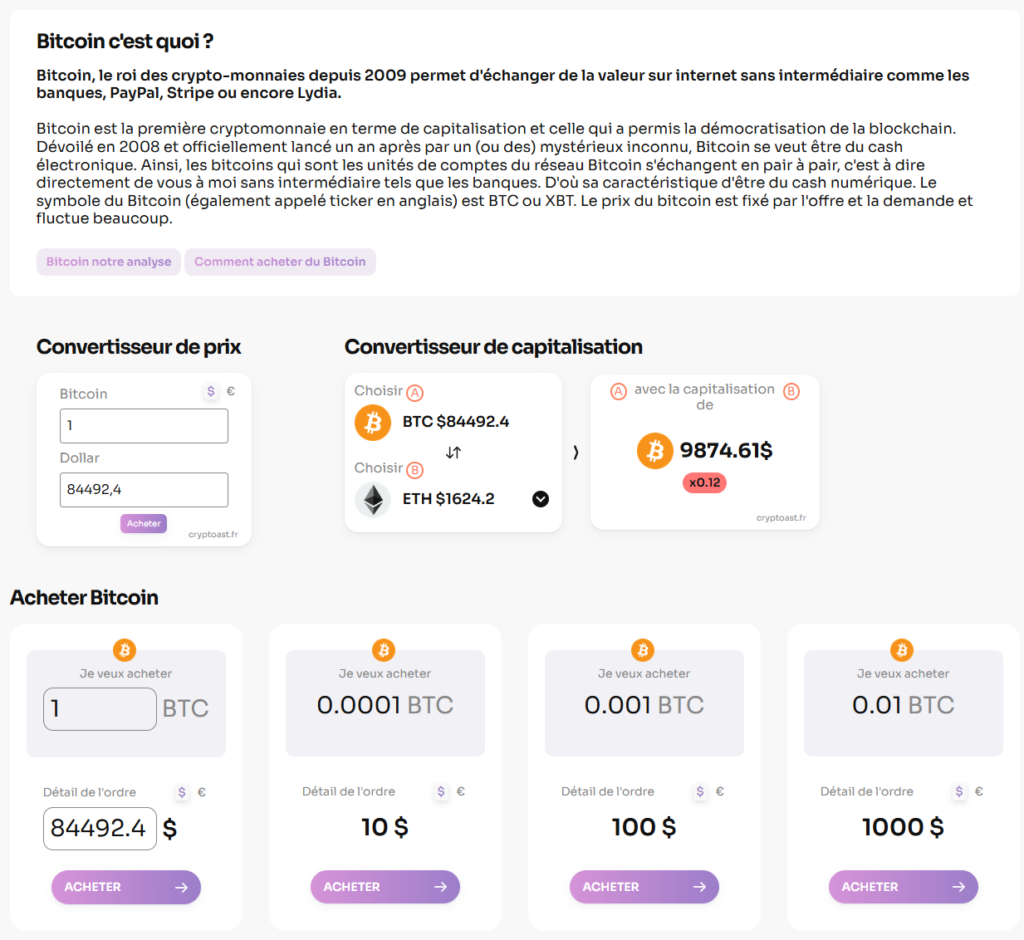Click the Ethereum icon in the Choisir B row
Screen dimensions: 1024x940
pyautogui.click(x=373, y=499)
